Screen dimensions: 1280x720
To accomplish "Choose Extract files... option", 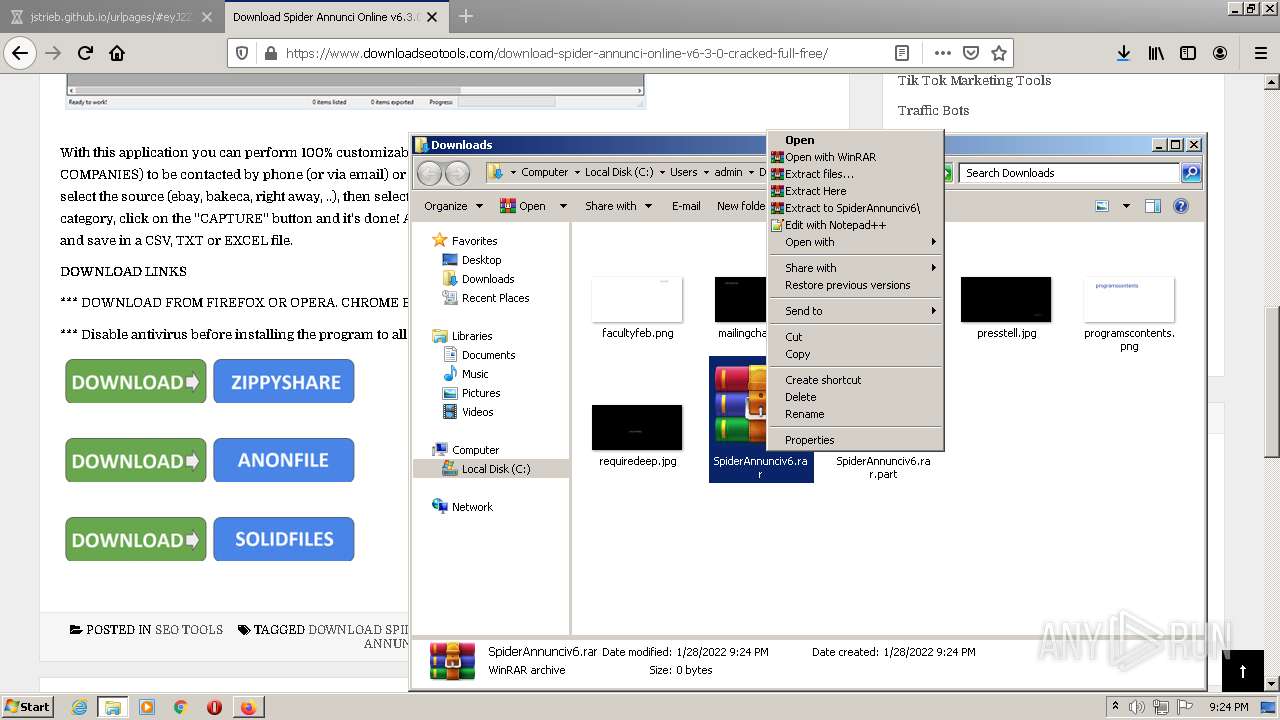I will (856, 174).
